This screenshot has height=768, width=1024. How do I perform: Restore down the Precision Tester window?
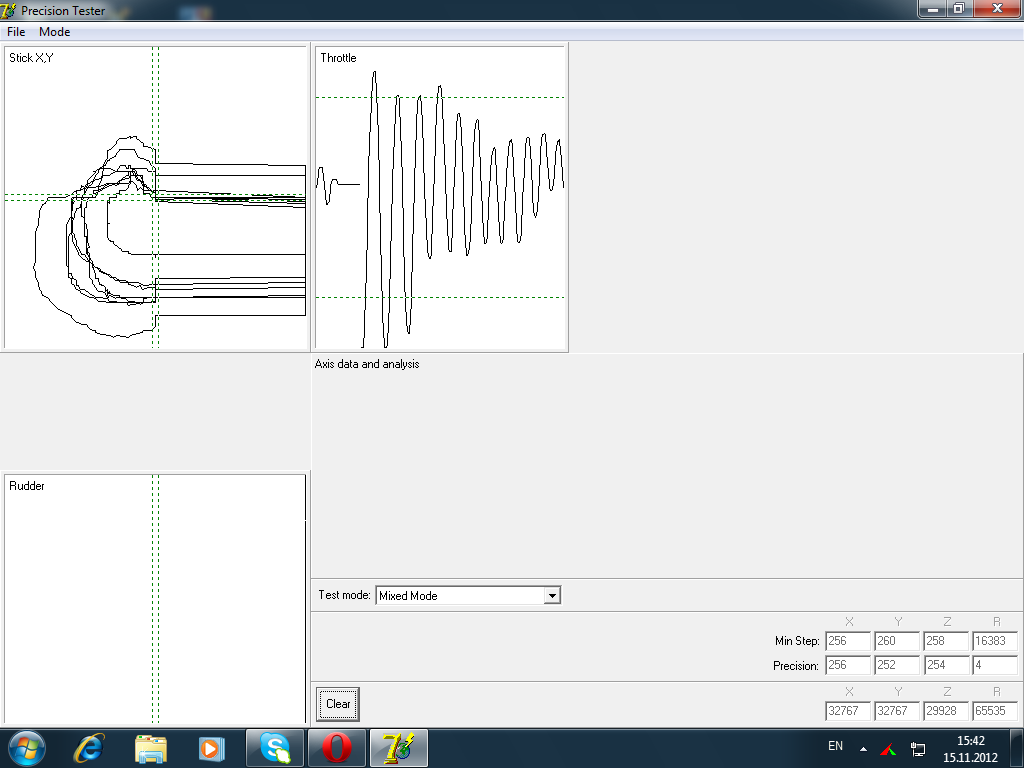tap(959, 8)
